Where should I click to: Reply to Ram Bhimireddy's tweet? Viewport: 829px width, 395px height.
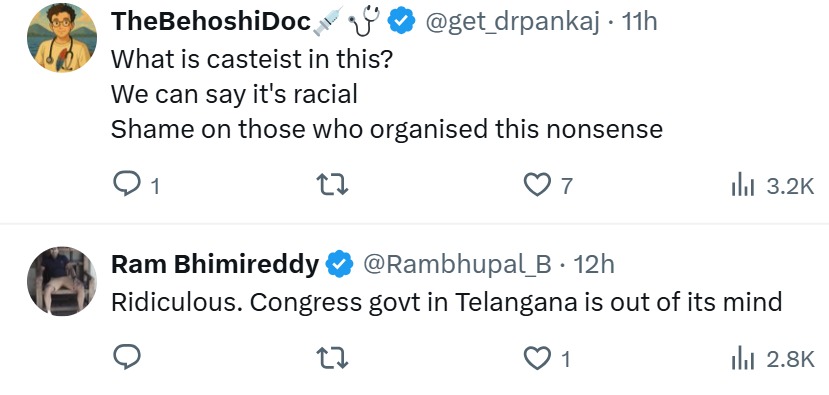(x=127, y=359)
